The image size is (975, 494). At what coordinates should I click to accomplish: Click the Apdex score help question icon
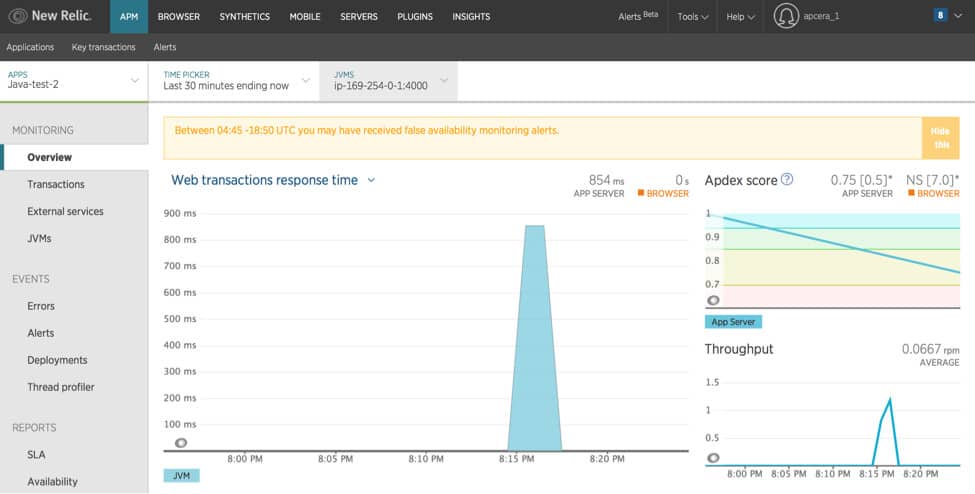[x=787, y=180]
